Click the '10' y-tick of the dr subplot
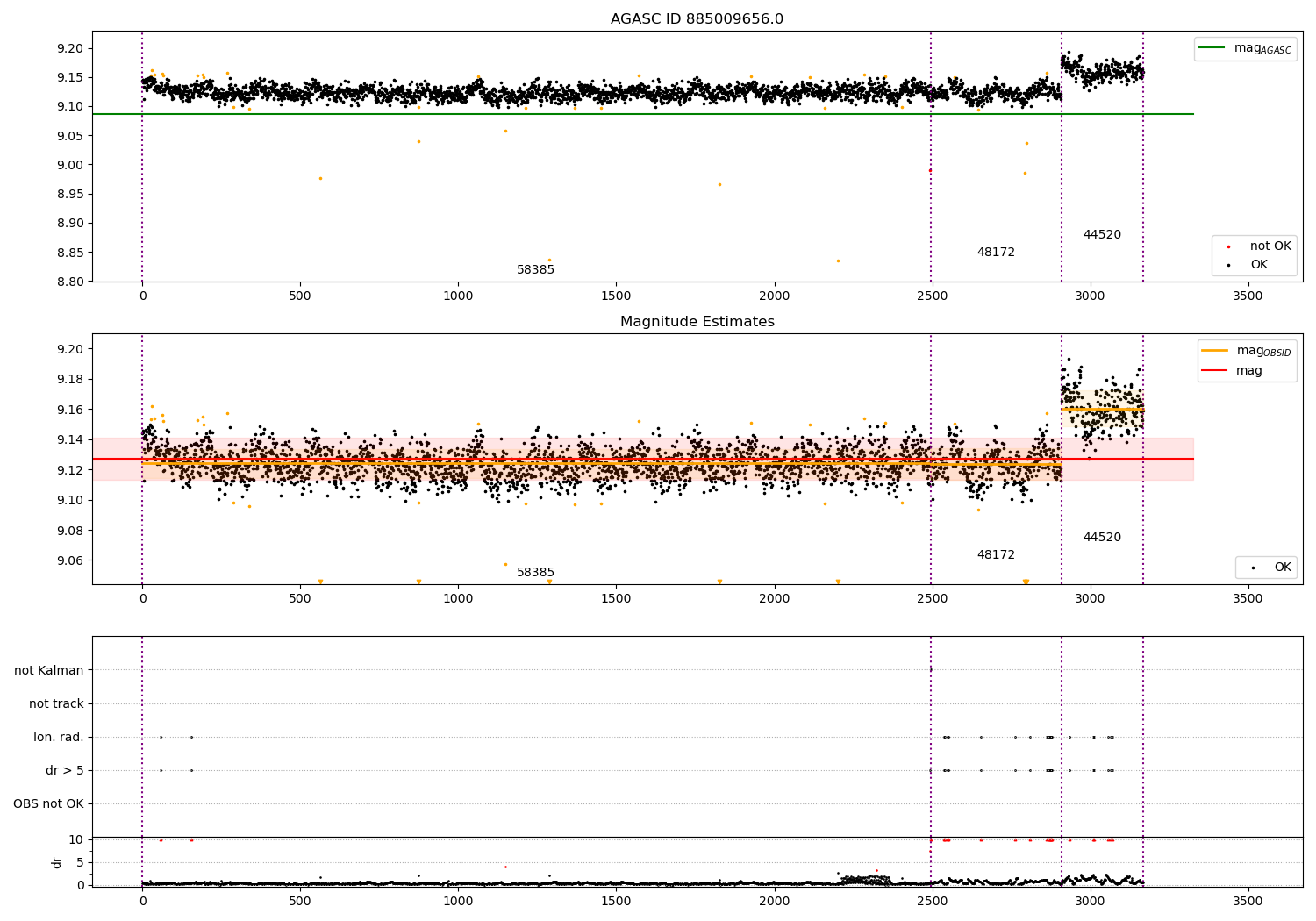The image size is (1316, 921). pyautogui.click(x=76, y=839)
